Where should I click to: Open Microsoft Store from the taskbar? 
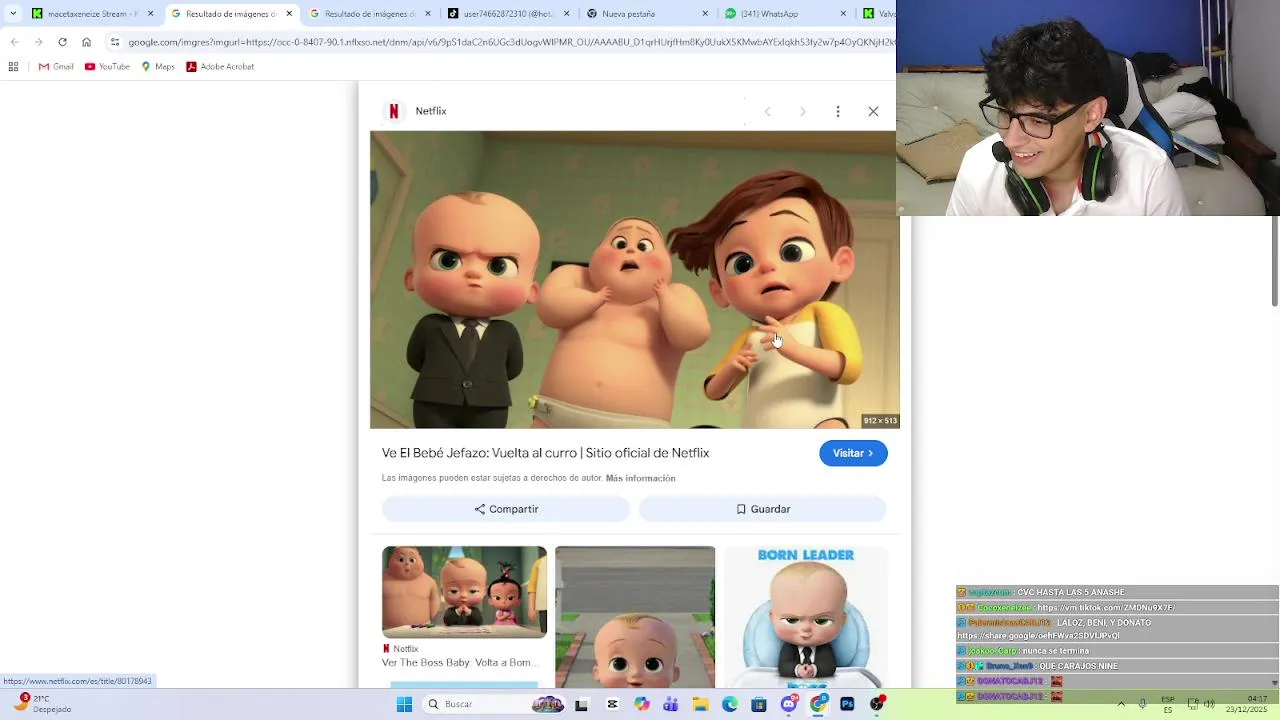759,704
